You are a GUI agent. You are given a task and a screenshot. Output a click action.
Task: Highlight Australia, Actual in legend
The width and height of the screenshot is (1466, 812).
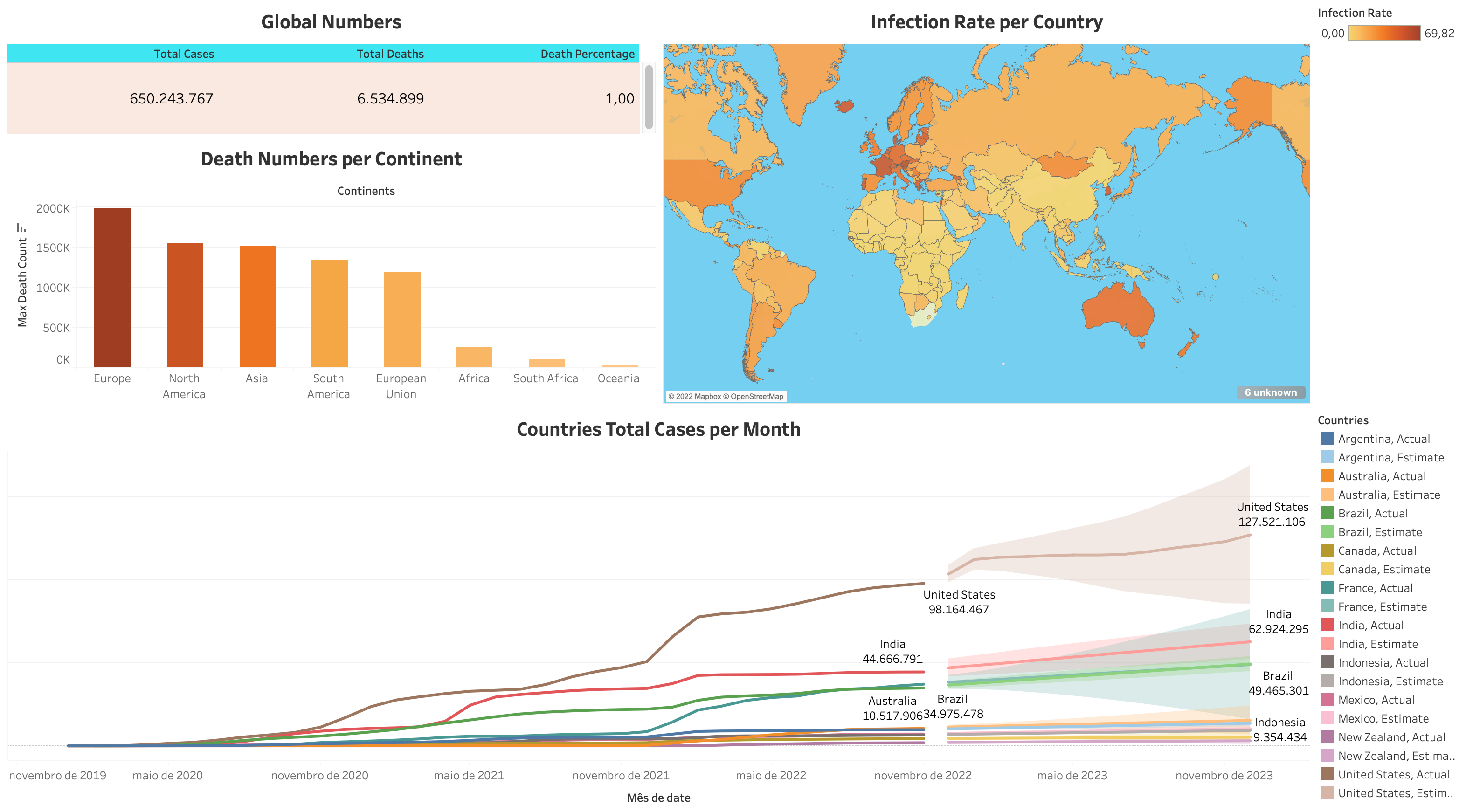tap(1327, 476)
